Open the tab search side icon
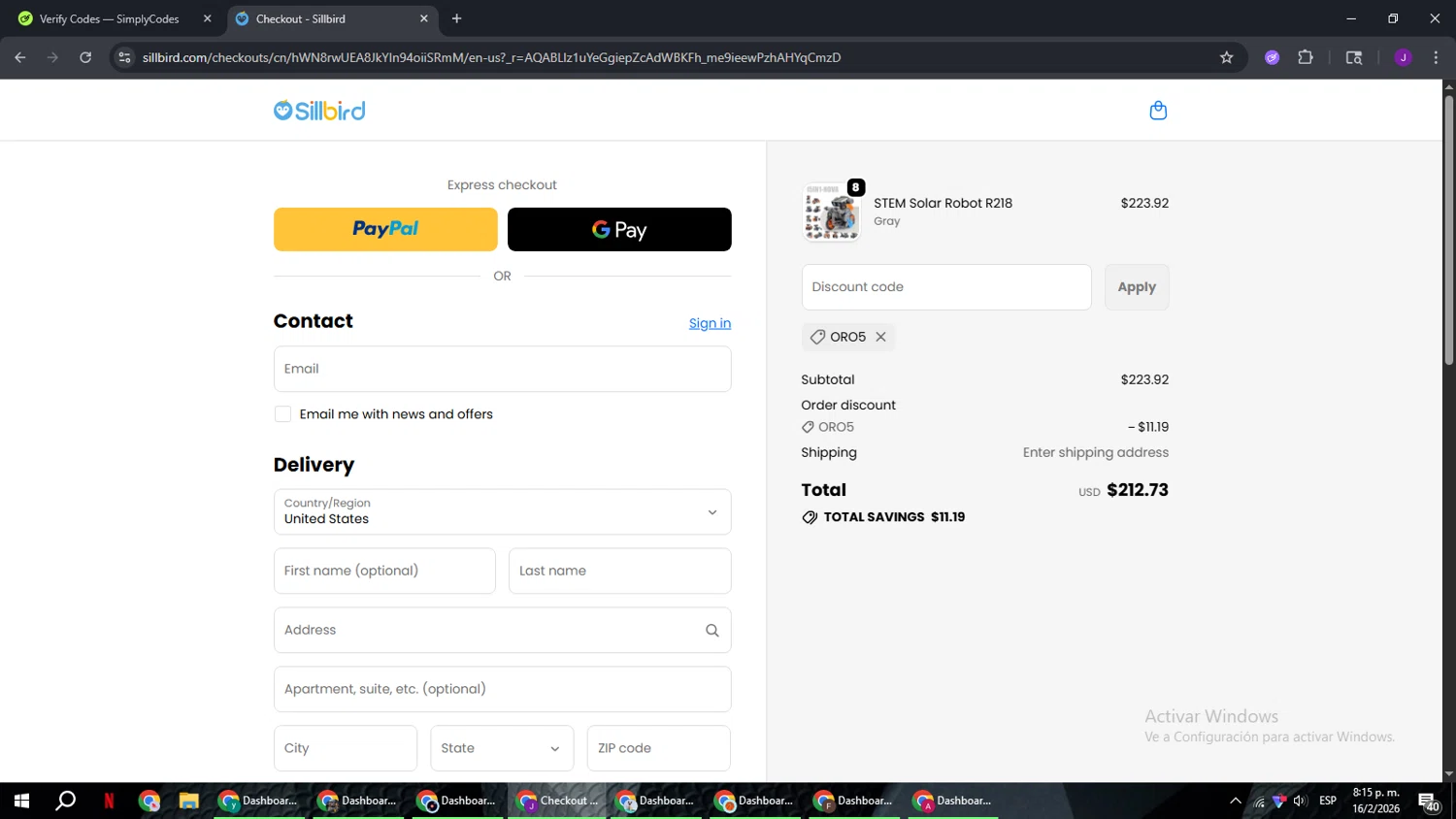 coord(1354,57)
